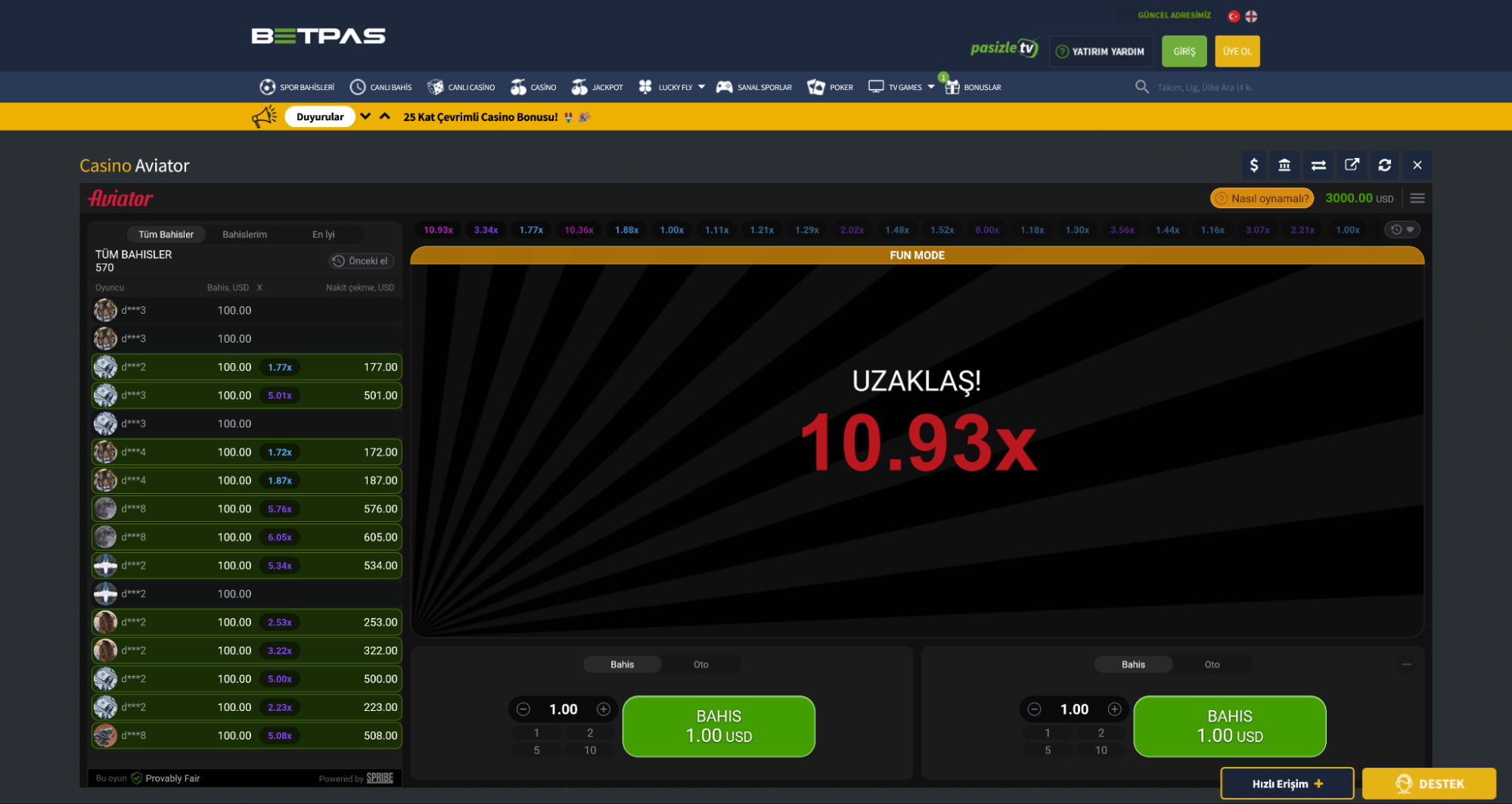The height and width of the screenshot is (804, 1512).
Task: Open Sanal Sporlar menu
Action: click(754, 87)
